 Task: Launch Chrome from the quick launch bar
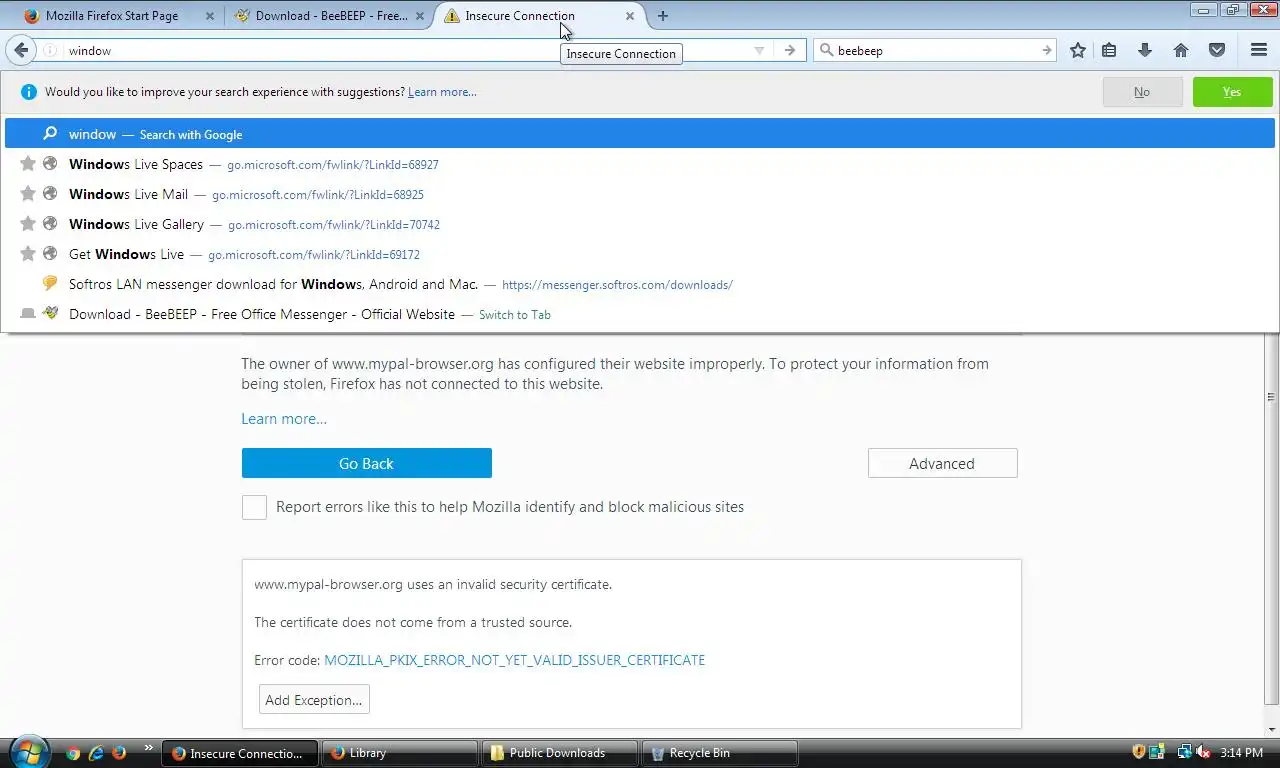[73, 753]
